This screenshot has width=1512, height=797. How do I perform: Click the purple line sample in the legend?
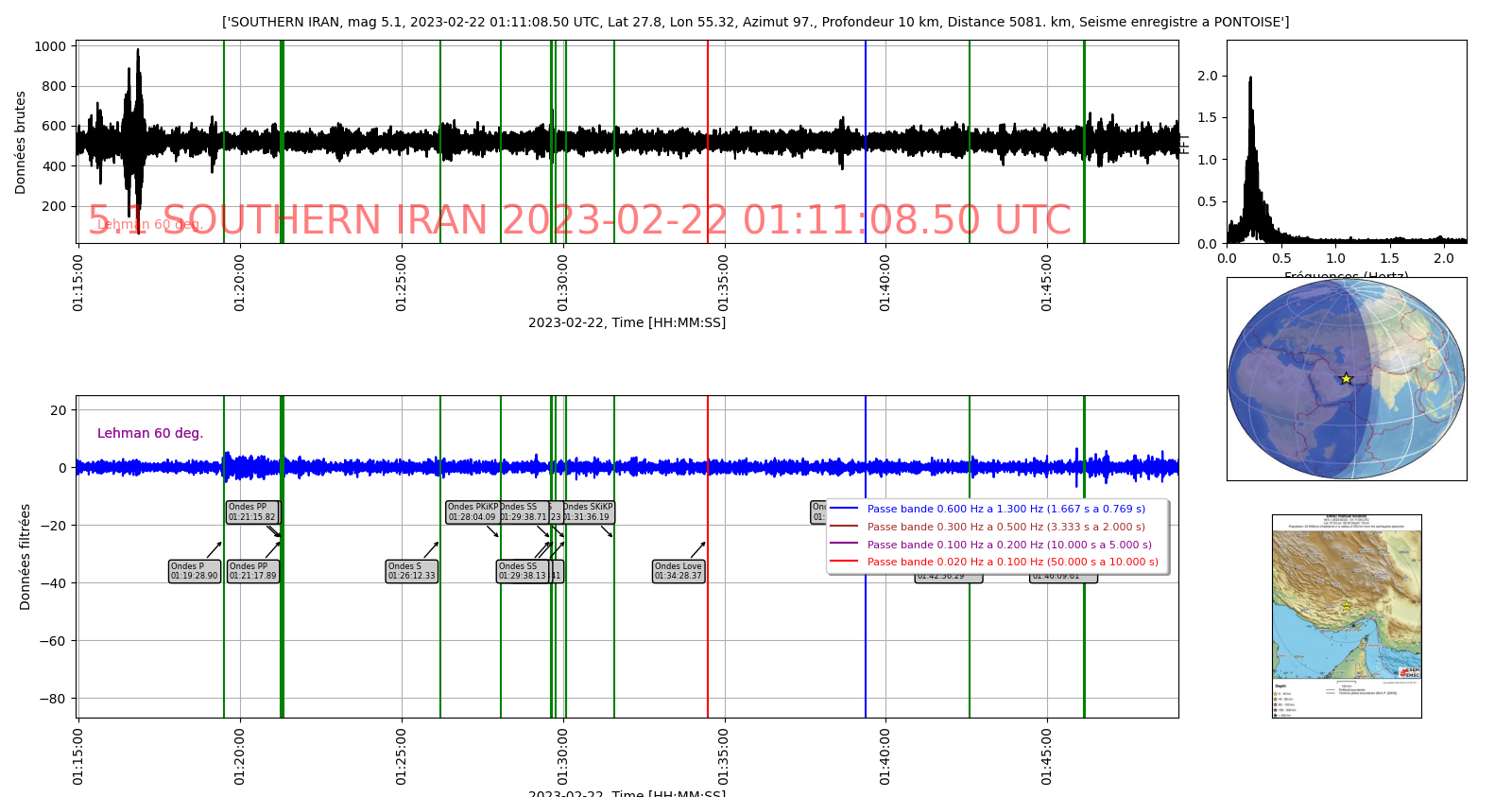point(843,544)
